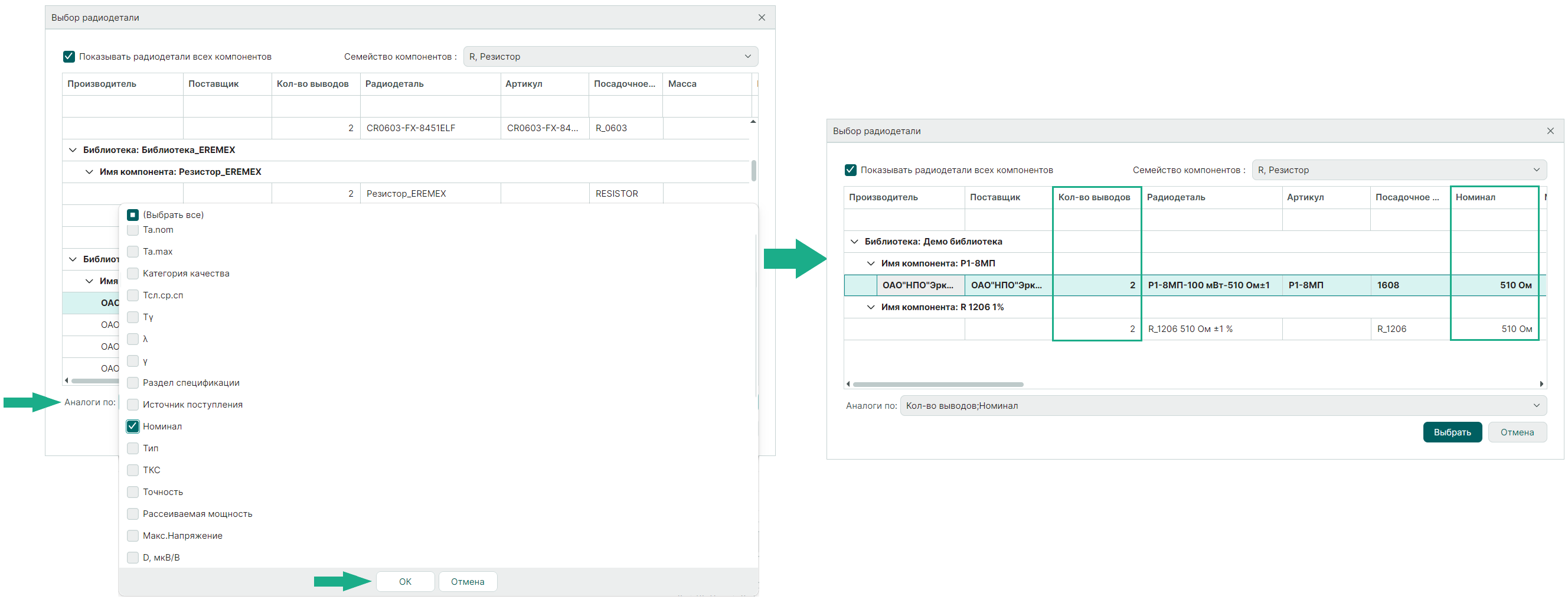Collapse the Демо библиотека group
This screenshot has width=1568, height=599.
[854, 242]
